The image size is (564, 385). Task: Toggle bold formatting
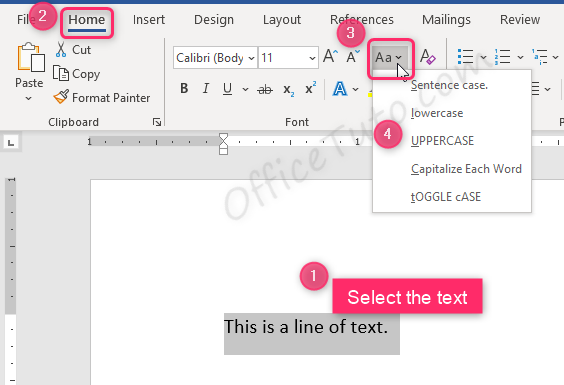(x=184, y=88)
